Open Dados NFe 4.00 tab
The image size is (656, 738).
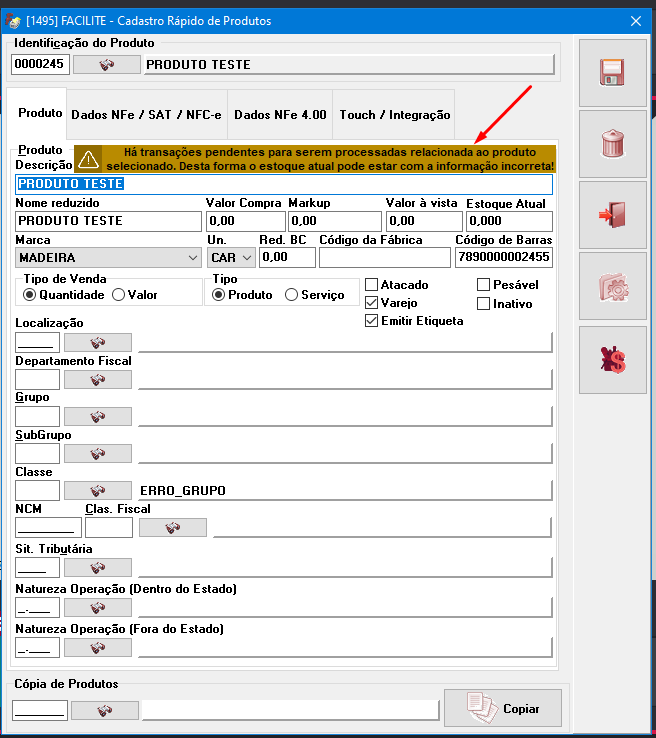[280, 115]
